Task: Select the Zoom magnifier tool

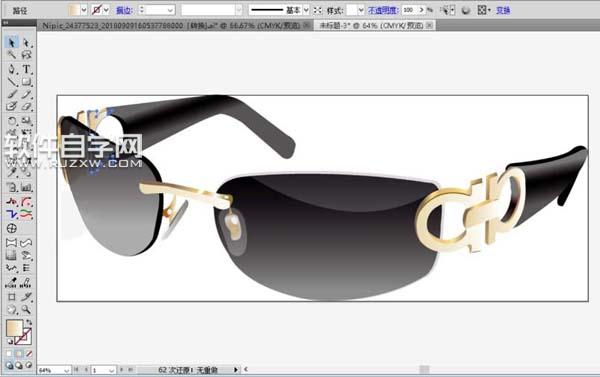Action: [26, 309]
